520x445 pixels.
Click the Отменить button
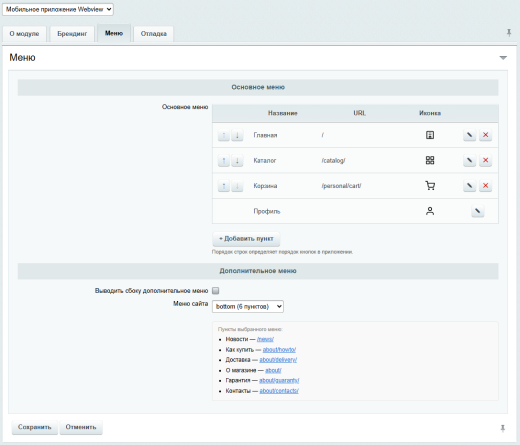pos(81,427)
